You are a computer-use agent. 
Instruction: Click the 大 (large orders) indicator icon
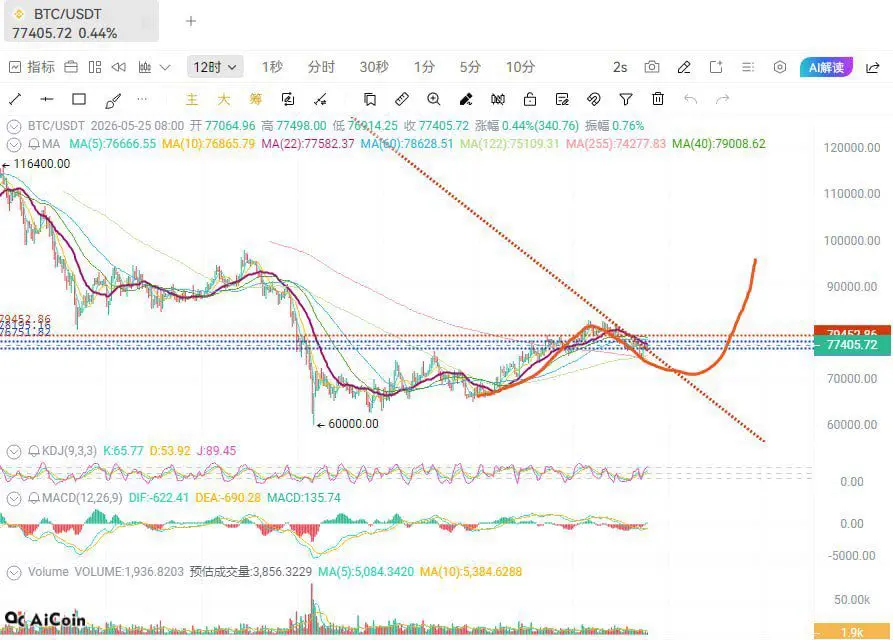(x=224, y=100)
